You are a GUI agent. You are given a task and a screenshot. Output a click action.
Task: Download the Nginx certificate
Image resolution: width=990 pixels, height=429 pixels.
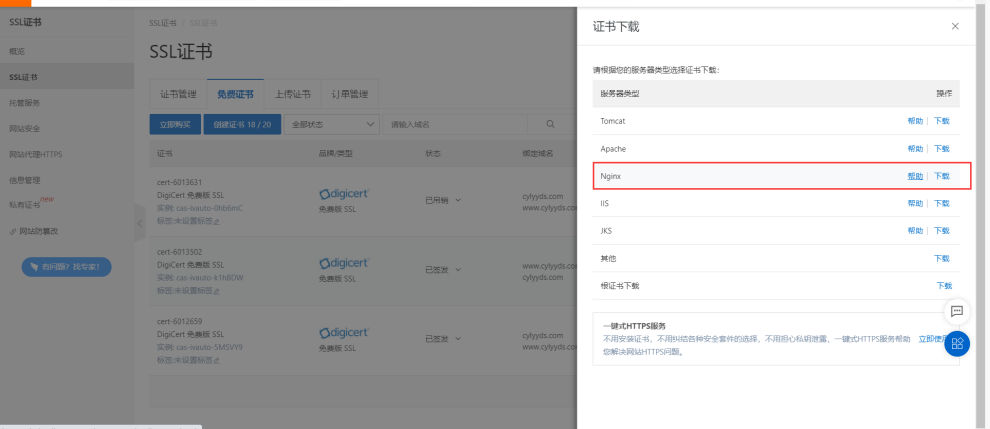coord(942,176)
